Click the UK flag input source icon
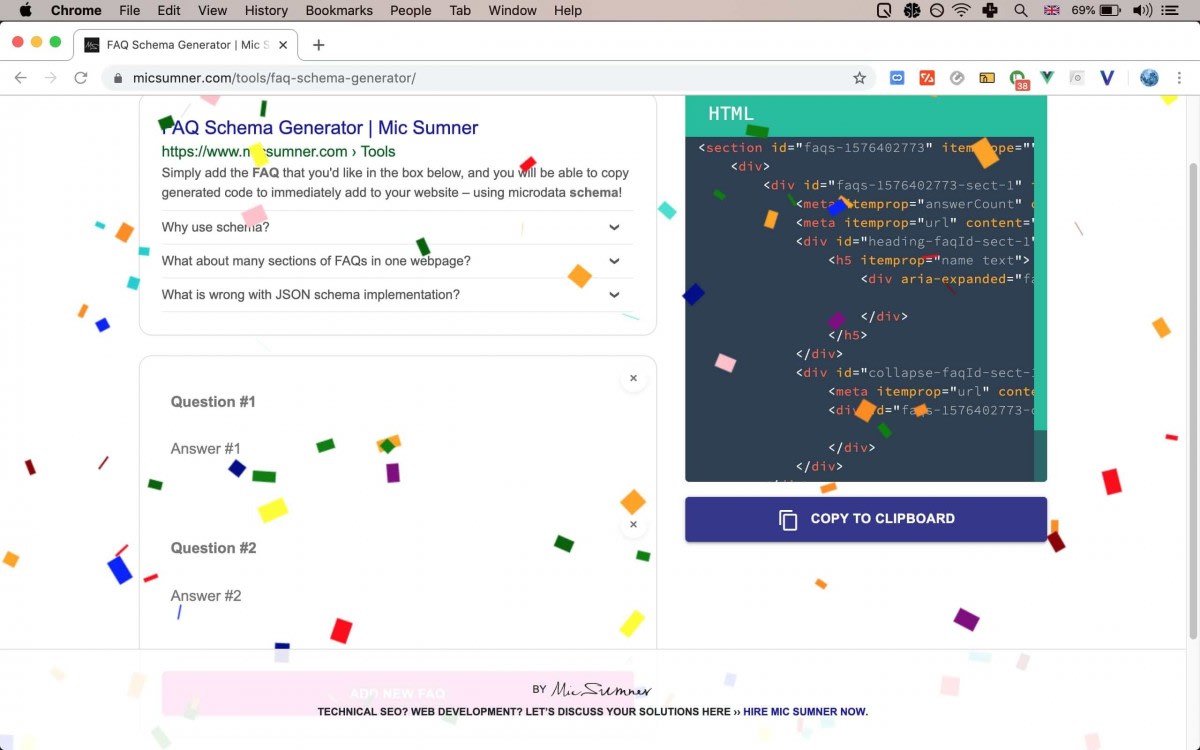This screenshot has width=1200, height=750. pos(1051,10)
